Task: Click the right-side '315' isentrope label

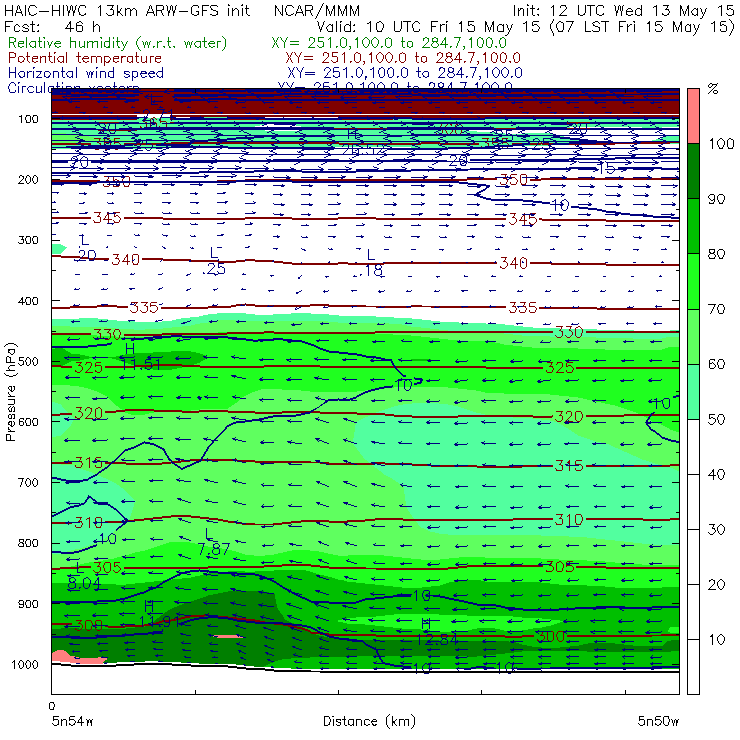Action: (568, 466)
